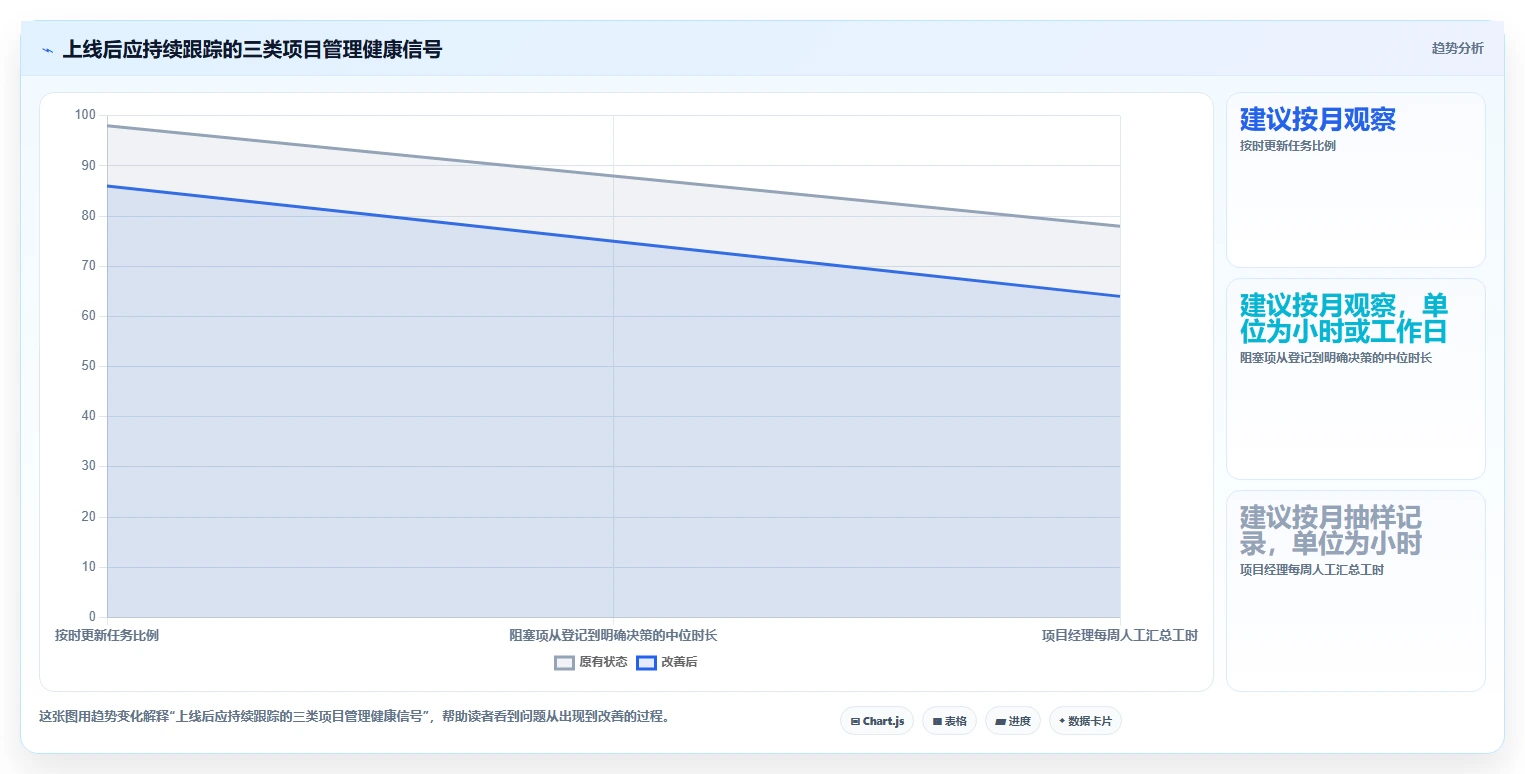Click the y-axis value 100
The height and width of the screenshot is (774, 1525).
coord(85,115)
